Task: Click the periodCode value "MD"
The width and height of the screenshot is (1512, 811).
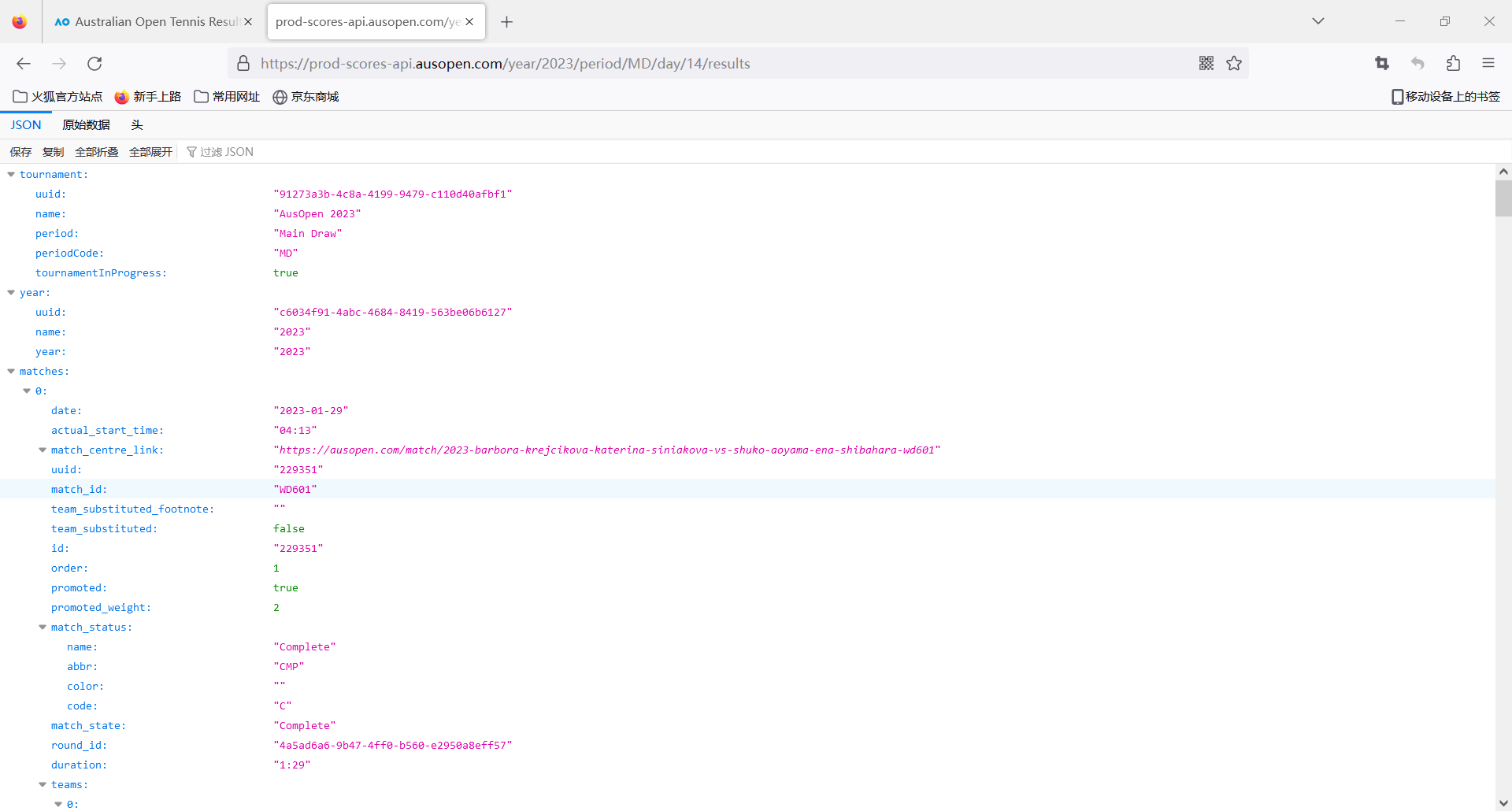Action: pyautogui.click(x=286, y=254)
